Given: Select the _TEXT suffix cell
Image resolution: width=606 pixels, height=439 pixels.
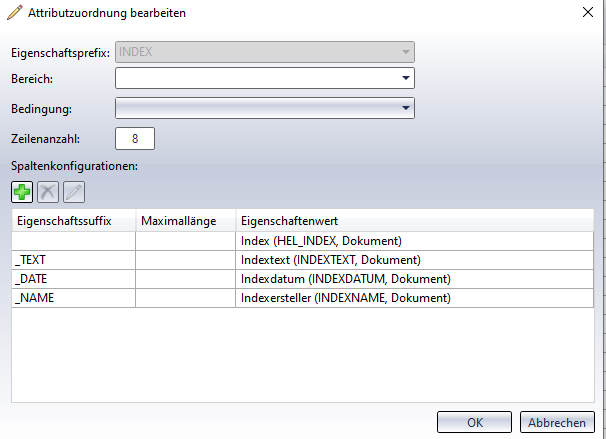Looking at the screenshot, I should click(x=73, y=260).
